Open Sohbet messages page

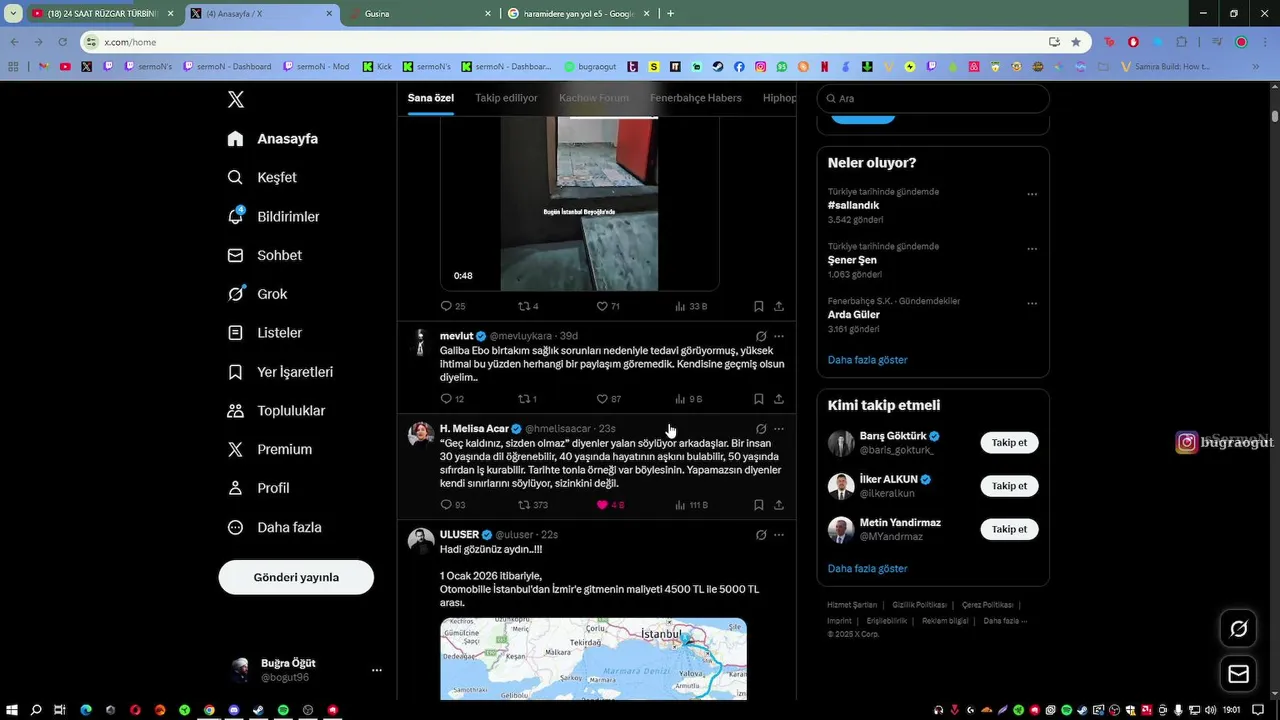click(265, 255)
